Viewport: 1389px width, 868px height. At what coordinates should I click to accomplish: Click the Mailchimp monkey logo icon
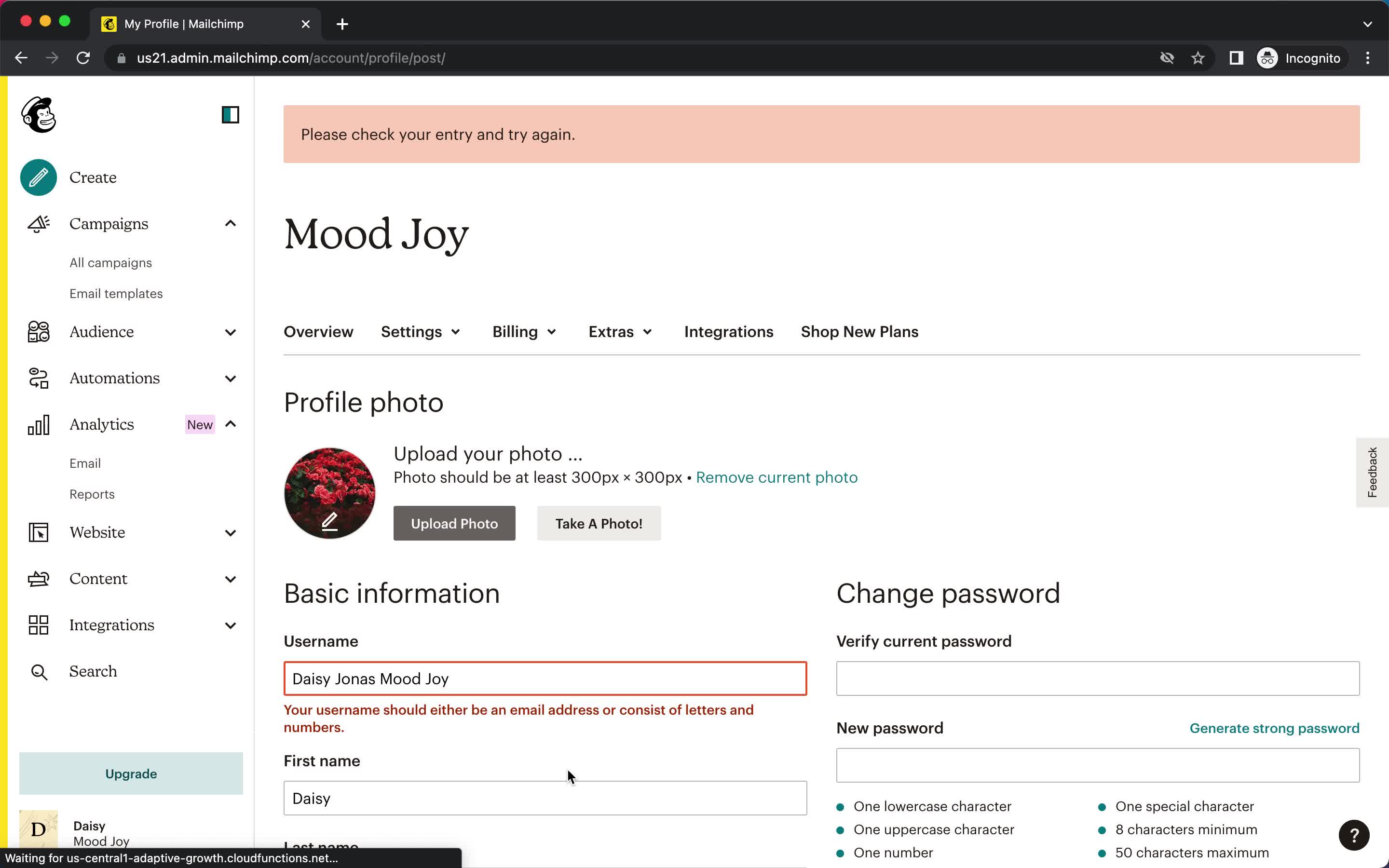pos(38,114)
